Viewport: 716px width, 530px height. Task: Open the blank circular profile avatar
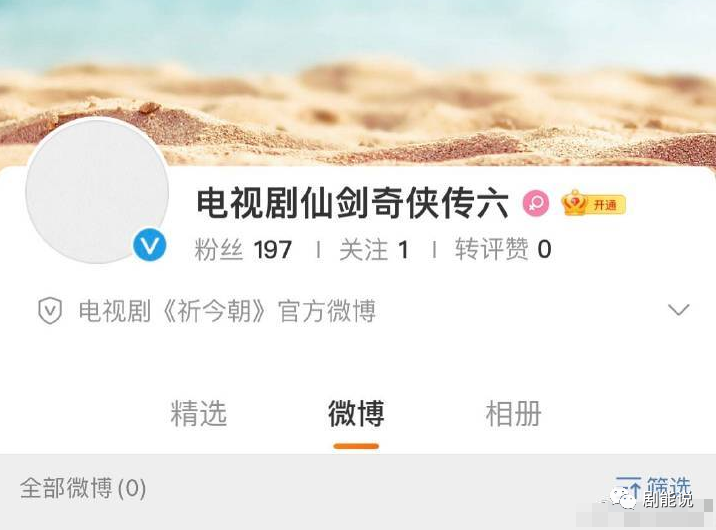[x=97, y=190]
